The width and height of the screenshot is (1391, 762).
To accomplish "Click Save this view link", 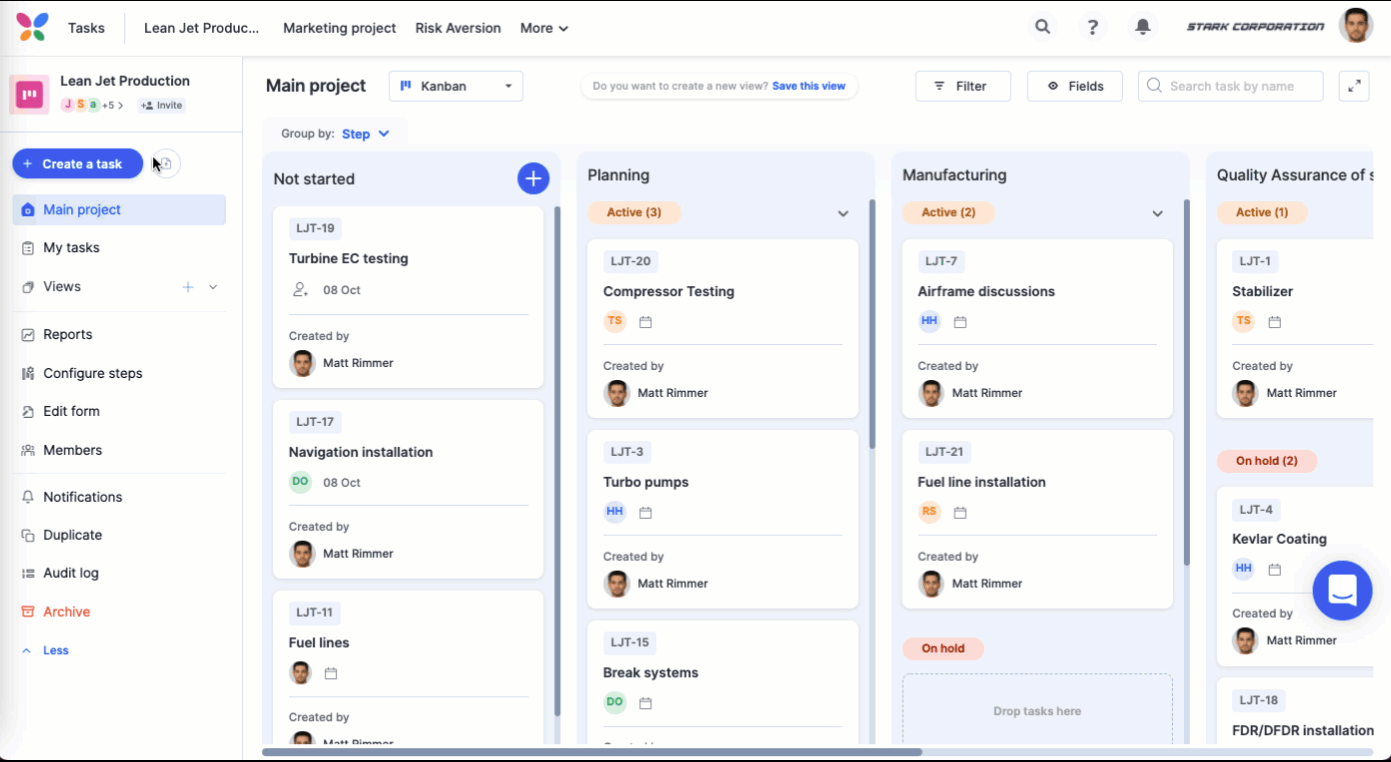I will tap(809, 86).
